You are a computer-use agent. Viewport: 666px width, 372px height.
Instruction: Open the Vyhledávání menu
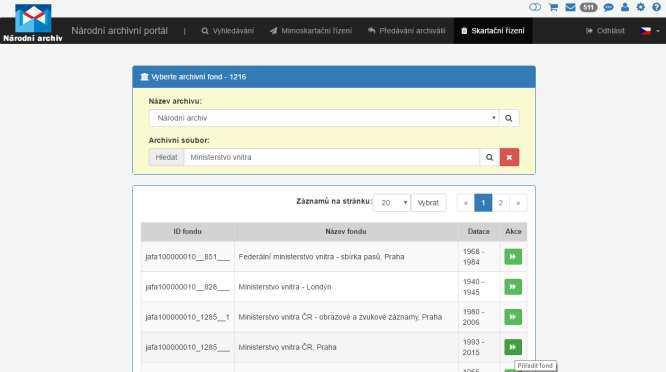point(228,31)
